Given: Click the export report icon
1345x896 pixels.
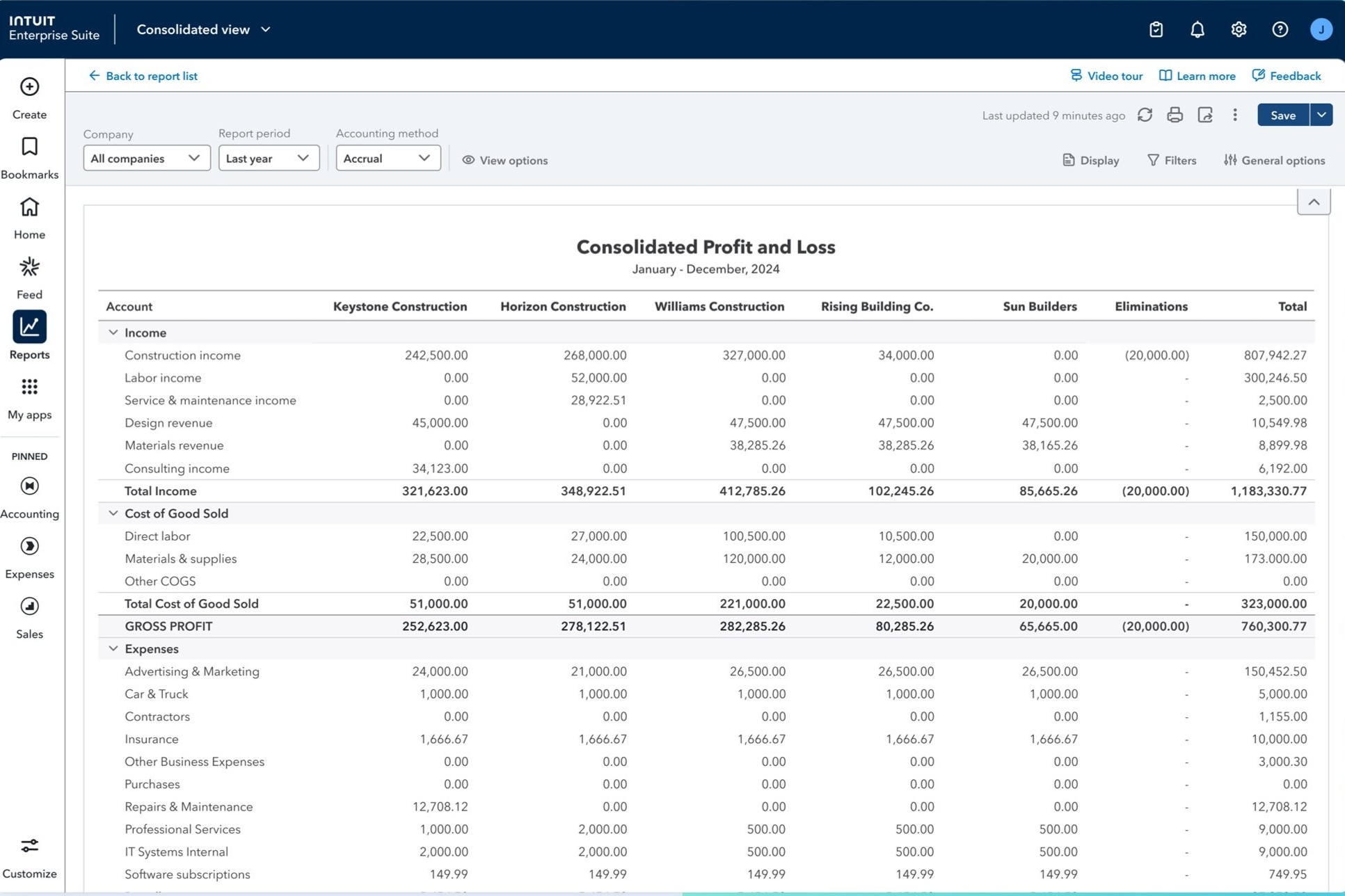Looking at the screenshot, I should pos(1205,115).
